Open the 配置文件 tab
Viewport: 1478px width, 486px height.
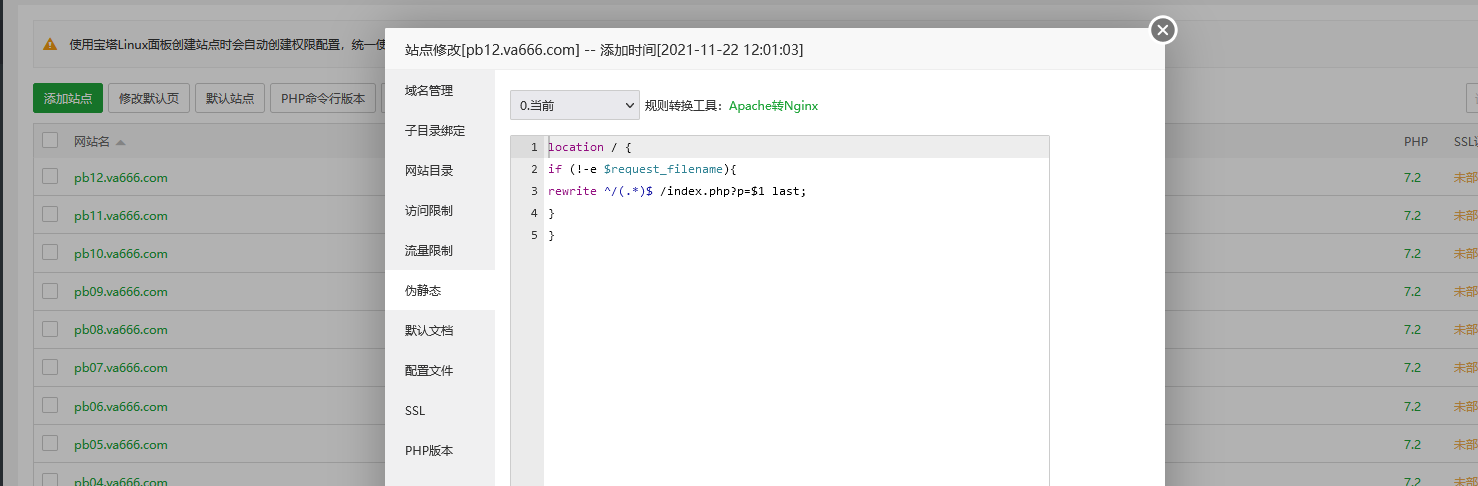coord(440,370)
